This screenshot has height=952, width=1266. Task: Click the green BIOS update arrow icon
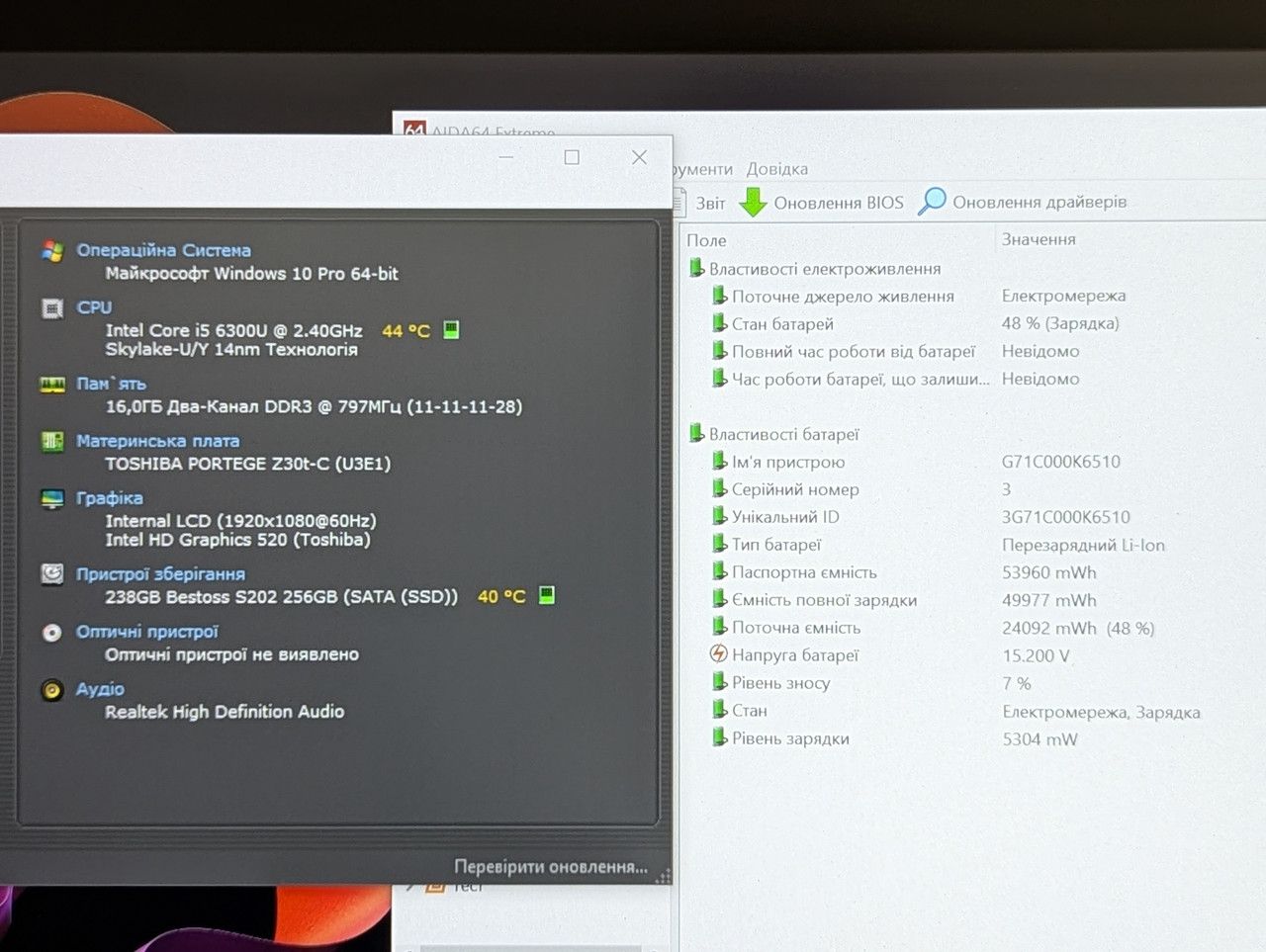coord(754,202)
